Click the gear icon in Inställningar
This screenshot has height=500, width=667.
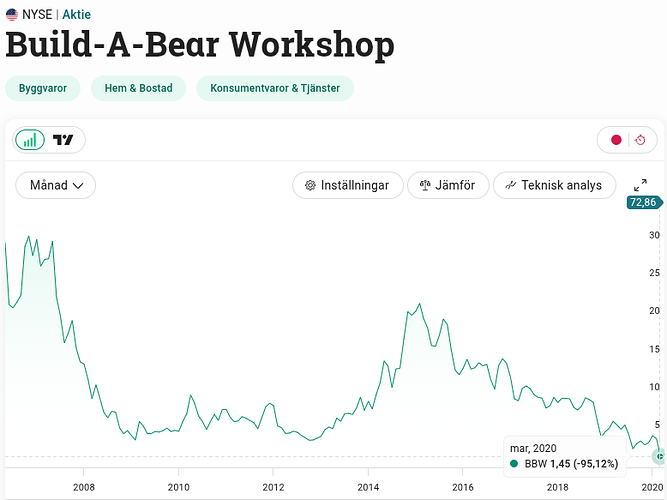[x=311, y=185]
